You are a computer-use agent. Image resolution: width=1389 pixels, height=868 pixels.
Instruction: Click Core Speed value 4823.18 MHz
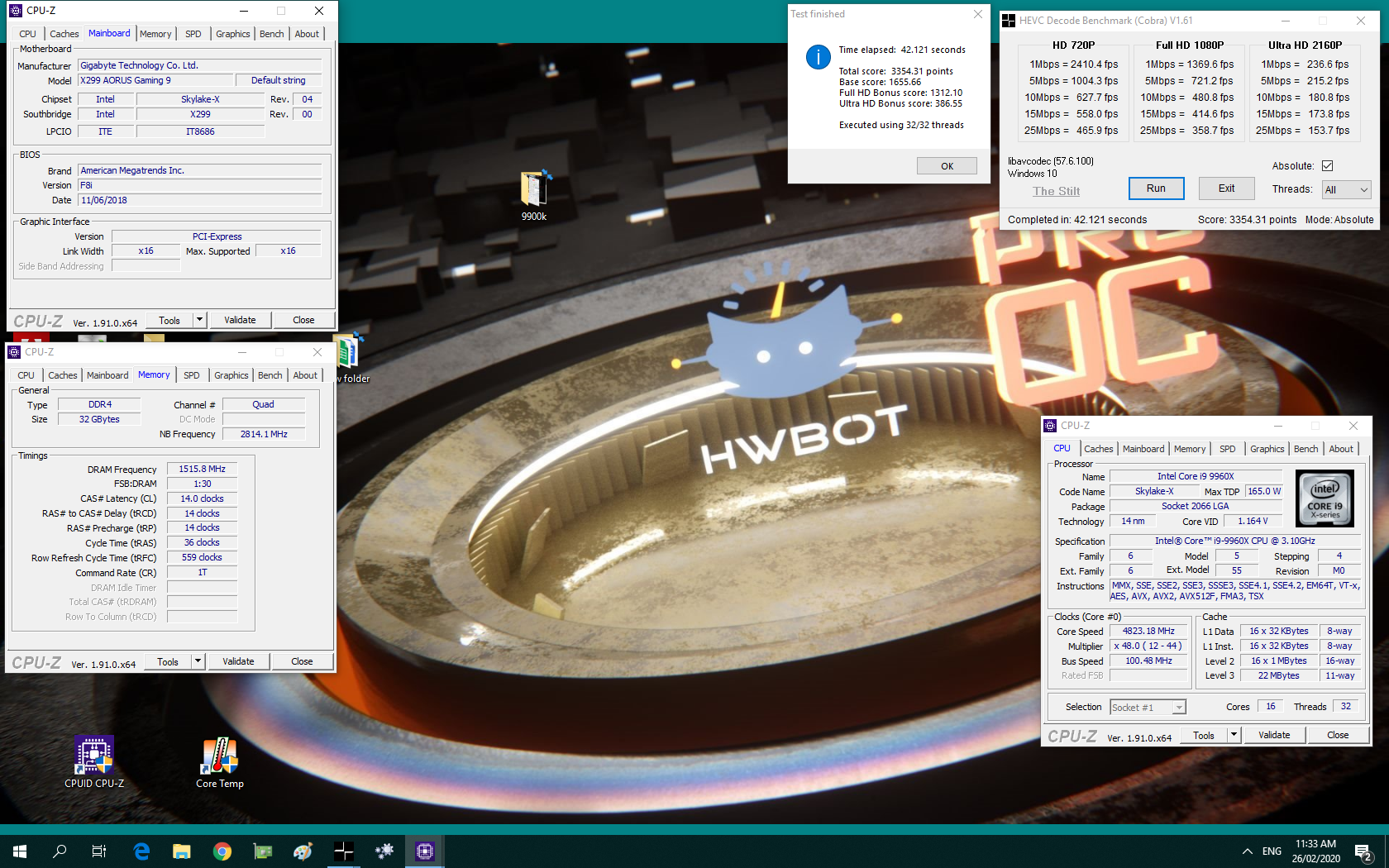point(1148,631)
